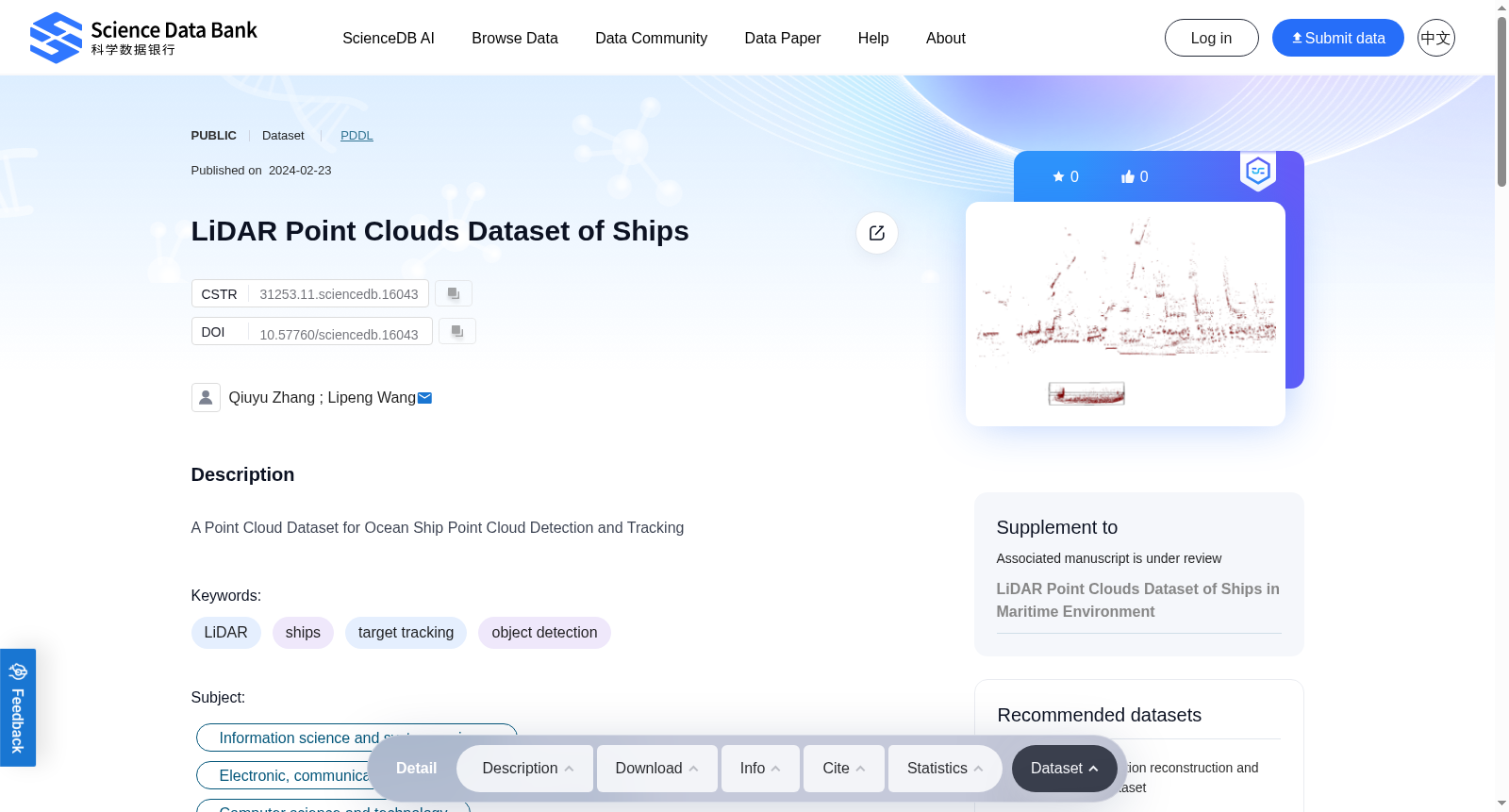Open the associated manuscript title link
The image size is (1509, 812).
[x=1137, y=600]
